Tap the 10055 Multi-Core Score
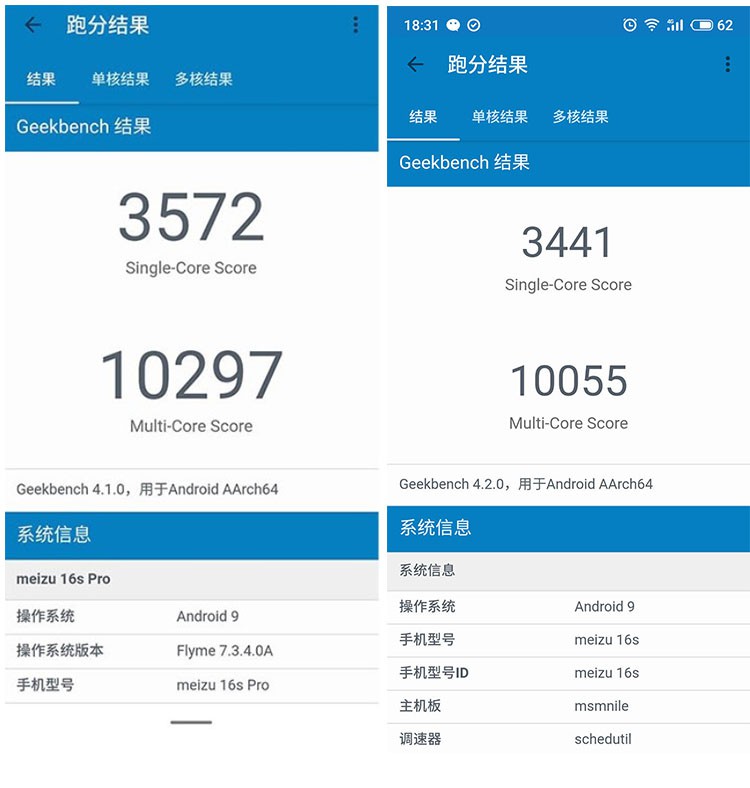This screenshot has height=788, width=750. [569, 381]
